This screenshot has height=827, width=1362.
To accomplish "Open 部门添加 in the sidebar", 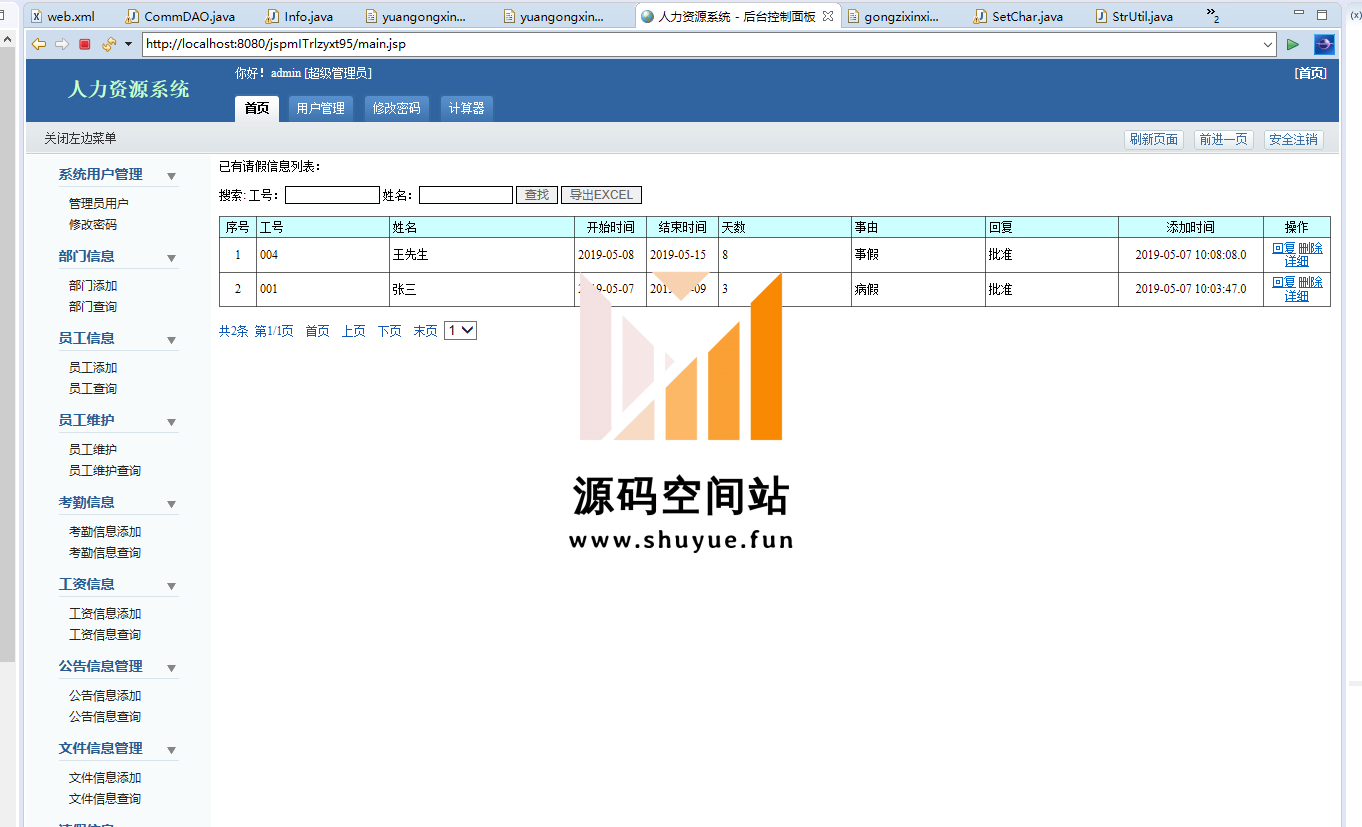I will [93, 286].
